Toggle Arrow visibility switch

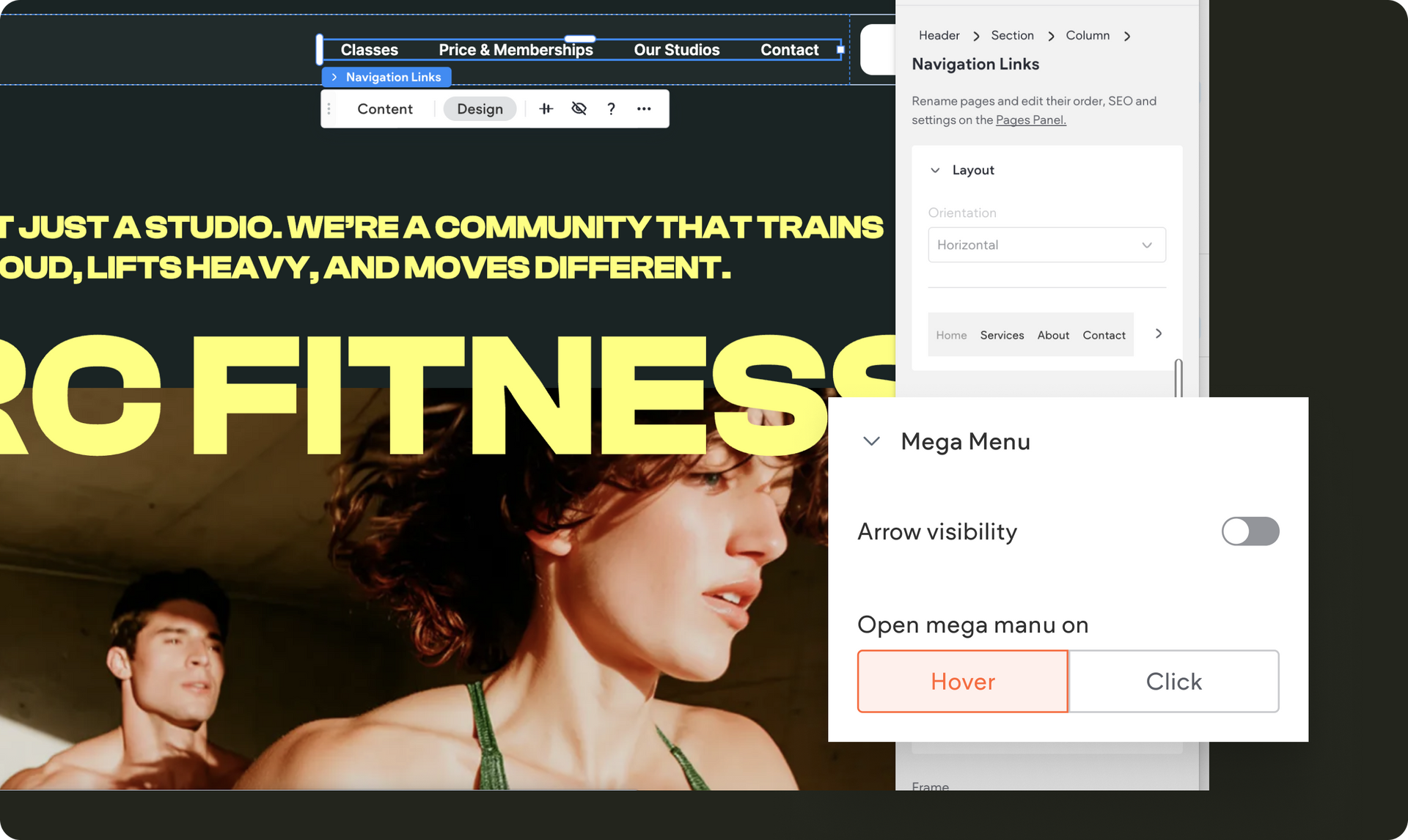1250,531
